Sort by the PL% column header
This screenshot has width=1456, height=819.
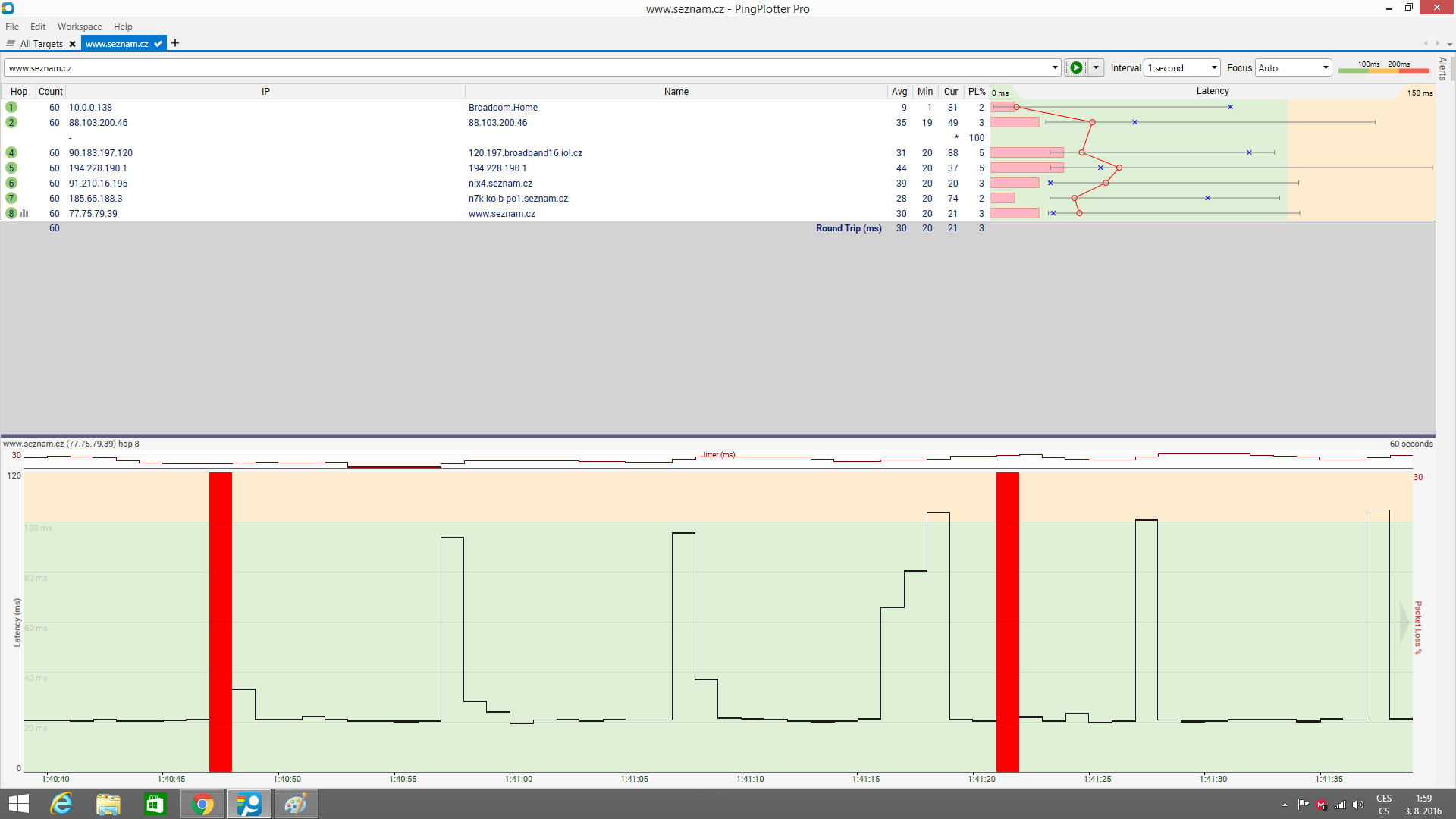click(976, 92)
